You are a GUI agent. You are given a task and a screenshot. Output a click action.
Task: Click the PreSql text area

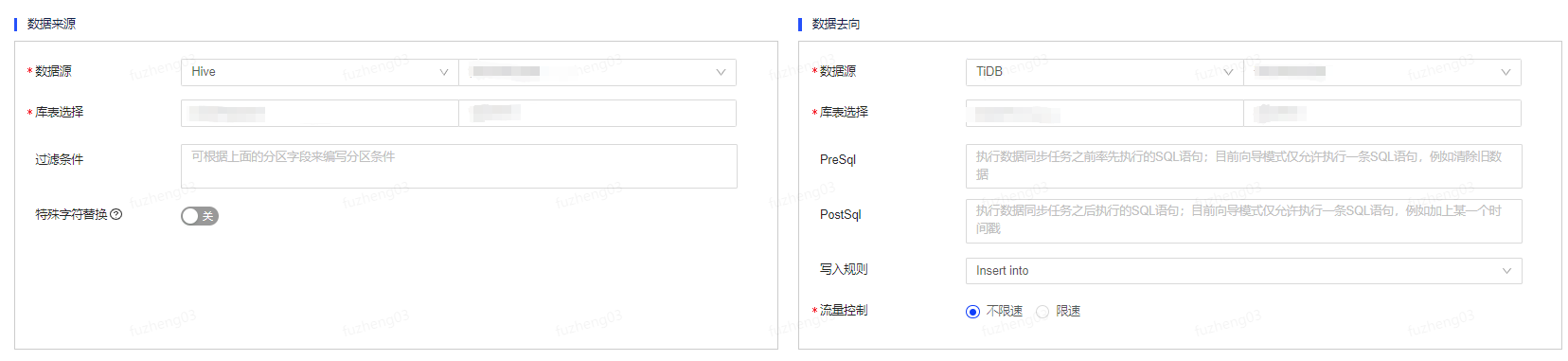1243,166
